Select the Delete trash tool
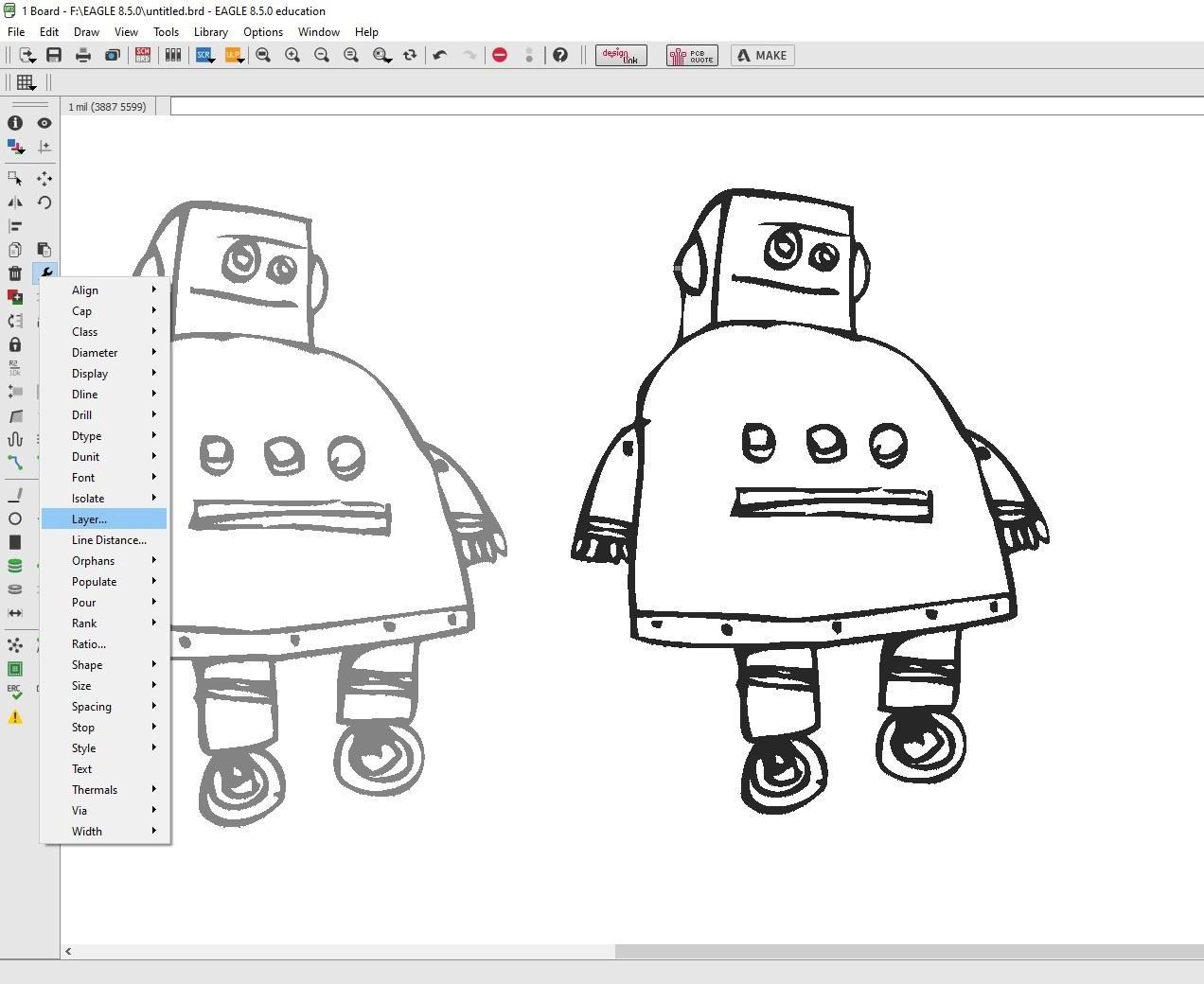This screenshot has height=984, width=1204. point(15,273)
